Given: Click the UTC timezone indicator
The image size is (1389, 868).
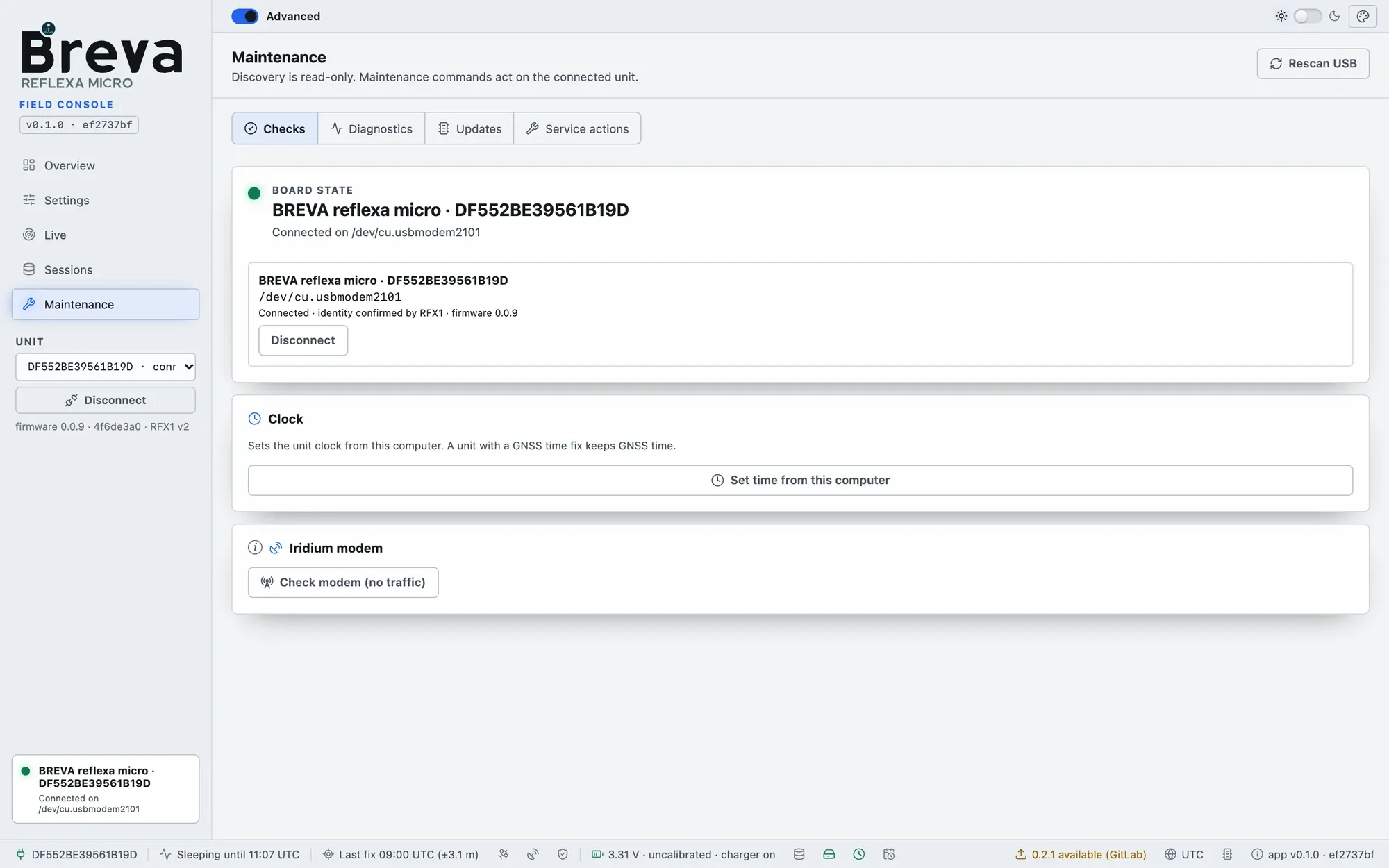Looking at the screenshot, I should click(1184, 854).
